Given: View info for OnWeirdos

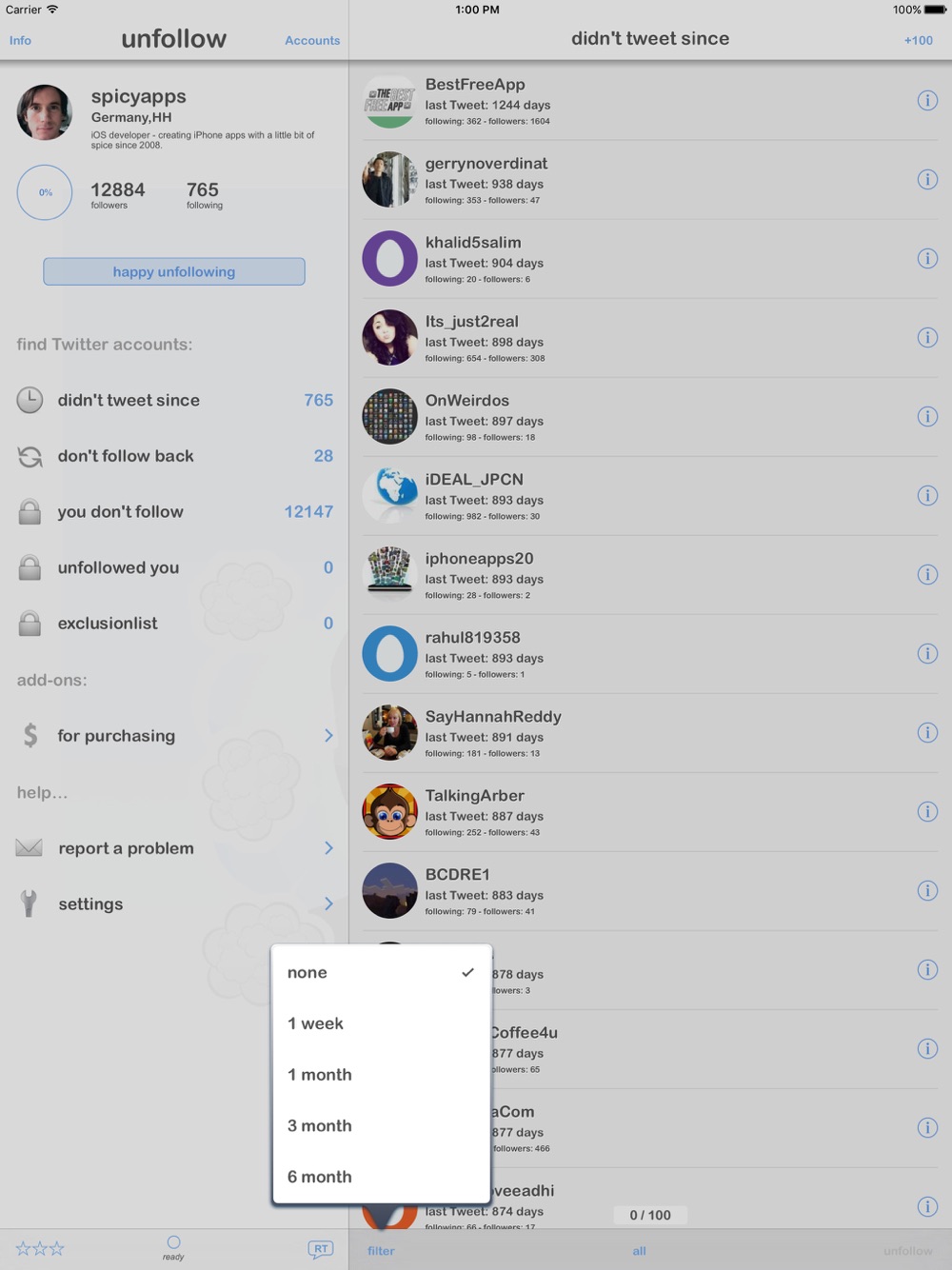Looking at the screenshot, I should [x=927, y=417].
